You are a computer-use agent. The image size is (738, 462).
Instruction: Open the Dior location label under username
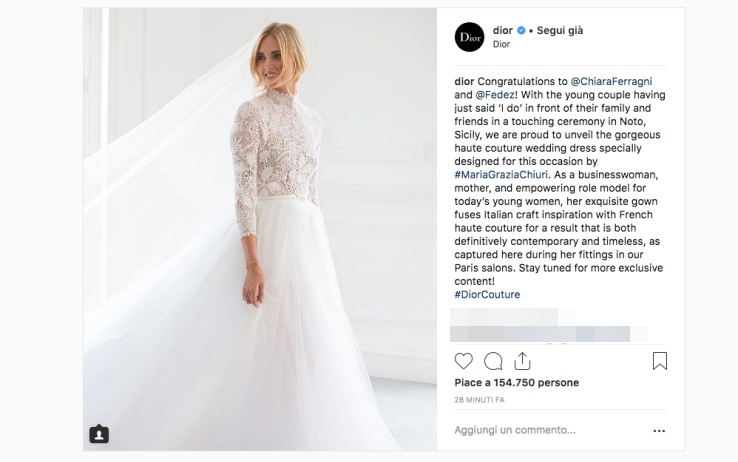[501, 44]
